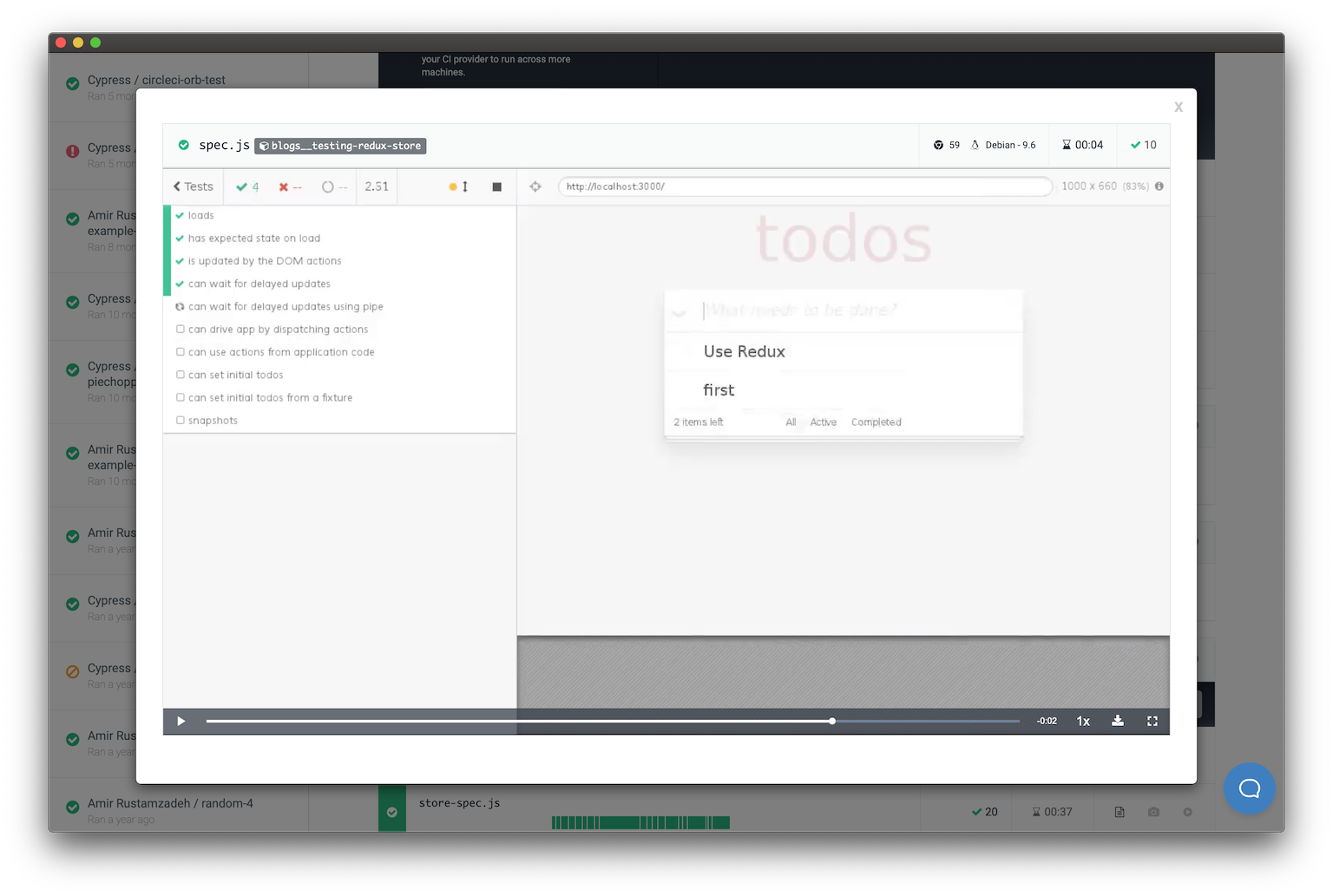Open the Cypress / circleci-orb-test run
This screenshot has height=896, width=1333.
coord(156,80)
